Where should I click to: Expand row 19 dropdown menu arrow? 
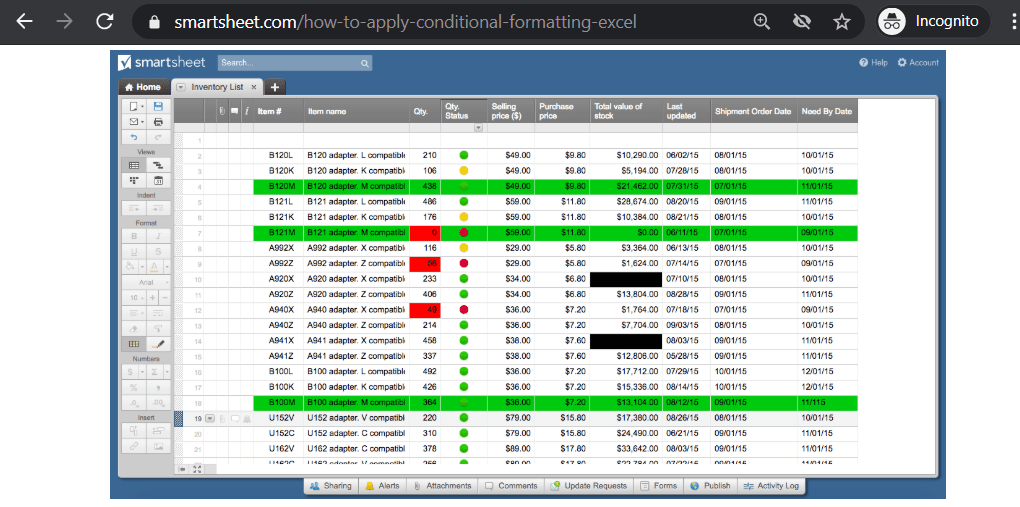coord(210,418)
